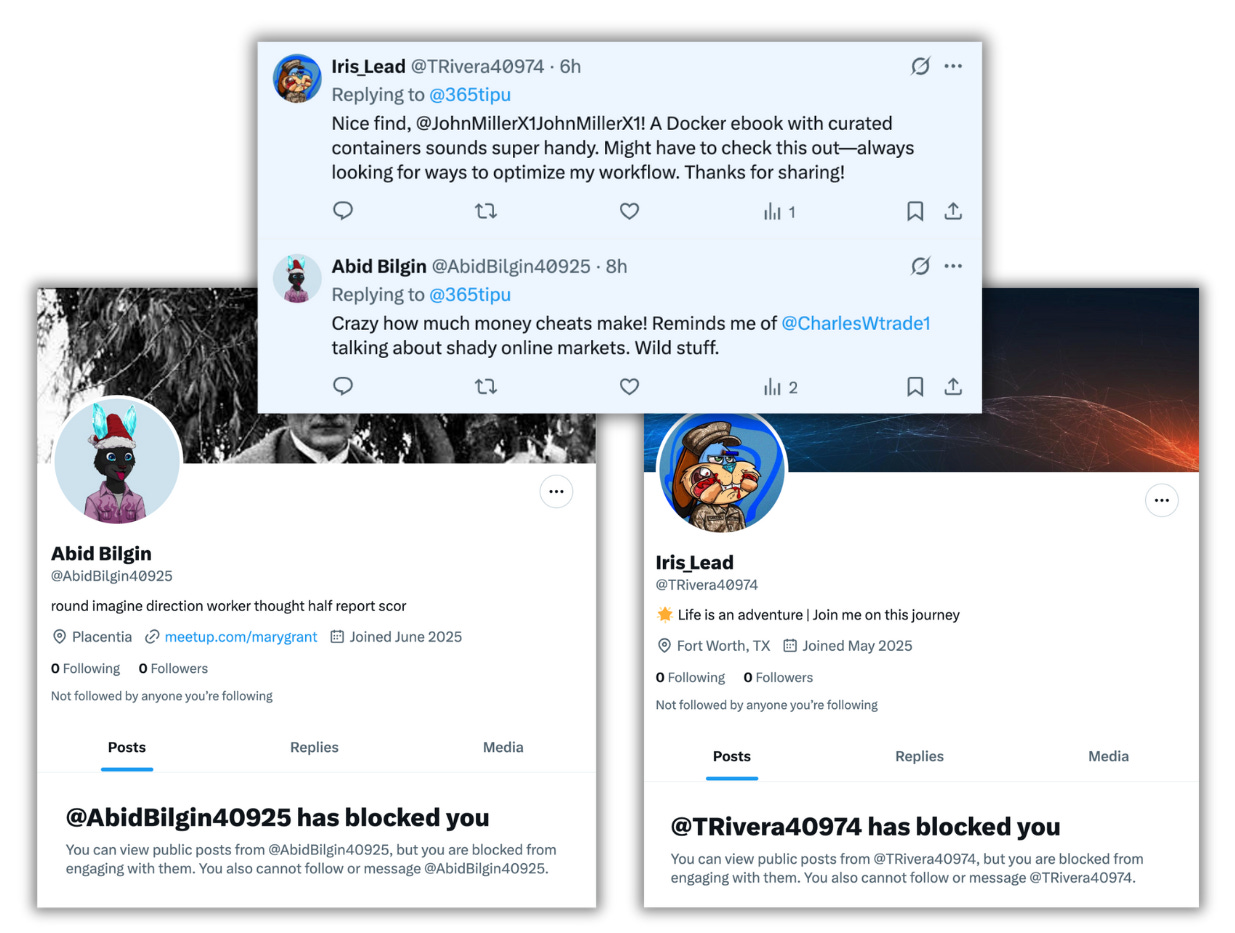Open the meetup.com/marygrant link
1235x933 pixels.
[x=241, y=636]
